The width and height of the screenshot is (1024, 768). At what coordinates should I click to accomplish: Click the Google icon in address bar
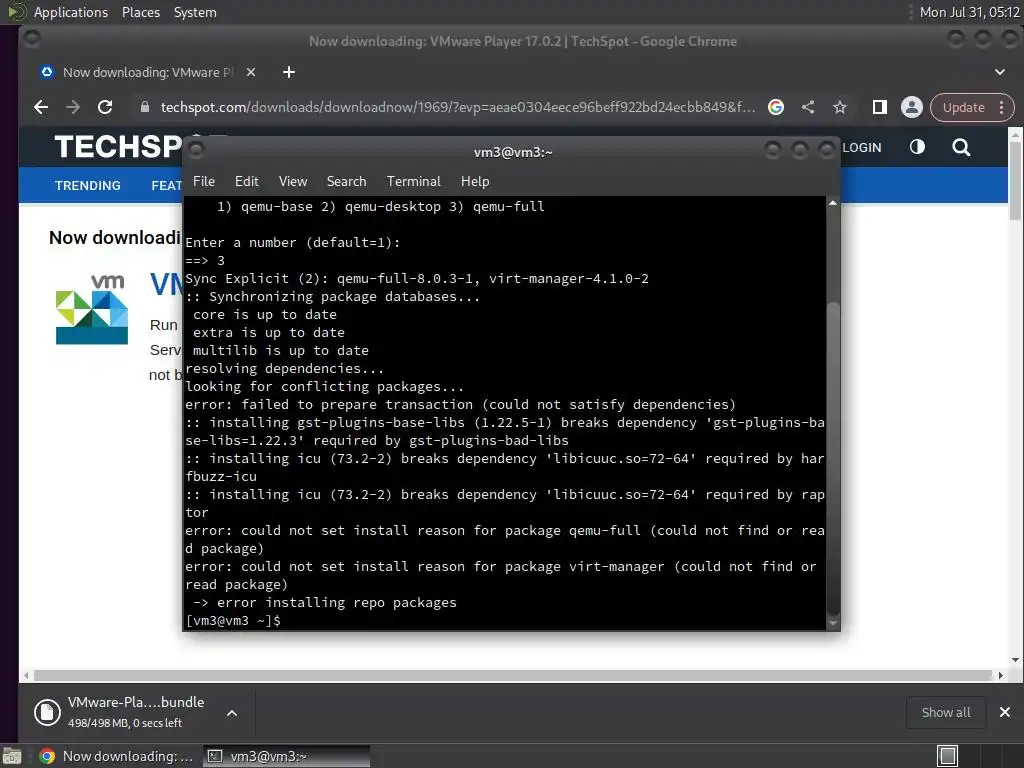pos(776,107)
